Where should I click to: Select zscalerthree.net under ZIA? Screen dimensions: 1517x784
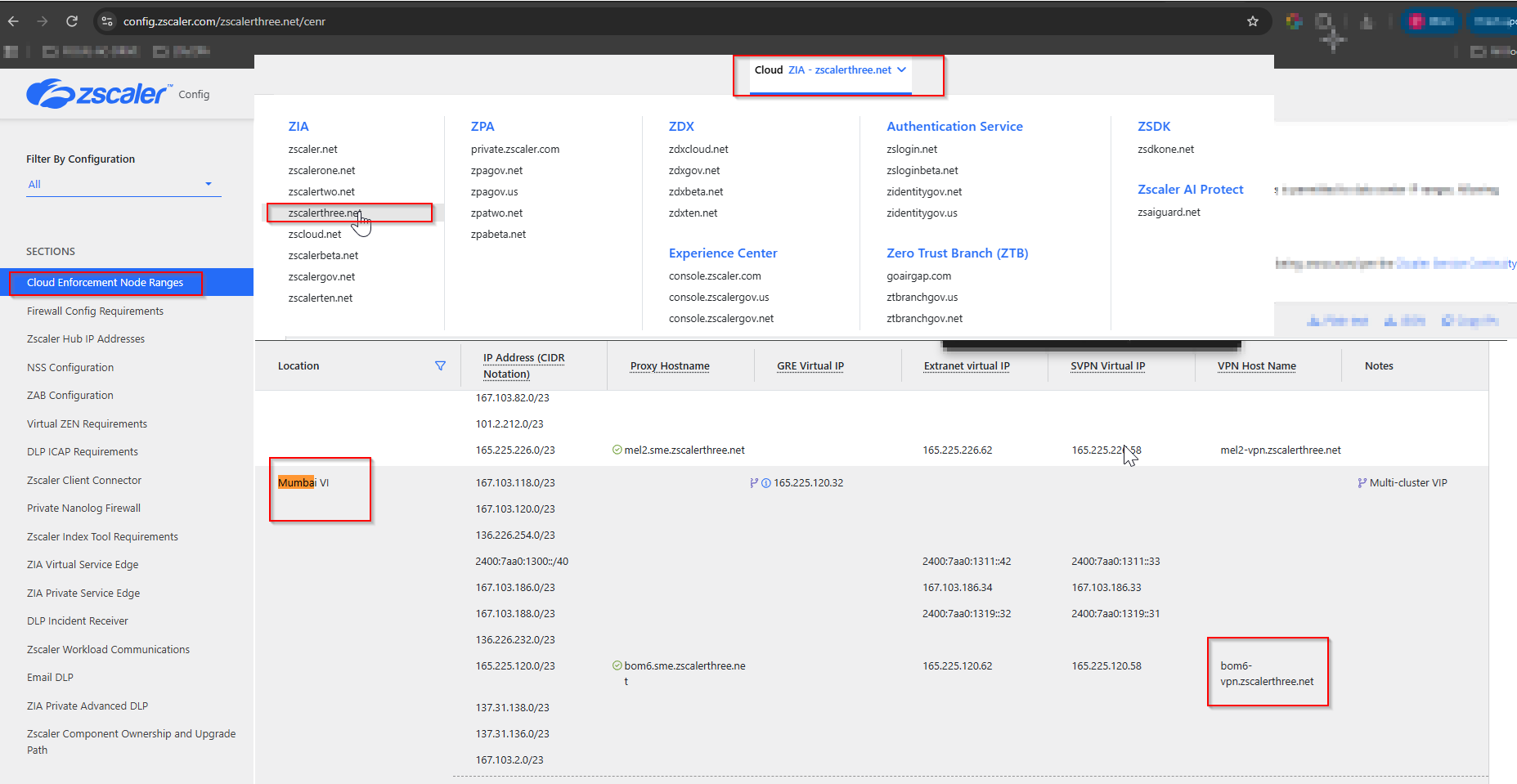(325, 213)
